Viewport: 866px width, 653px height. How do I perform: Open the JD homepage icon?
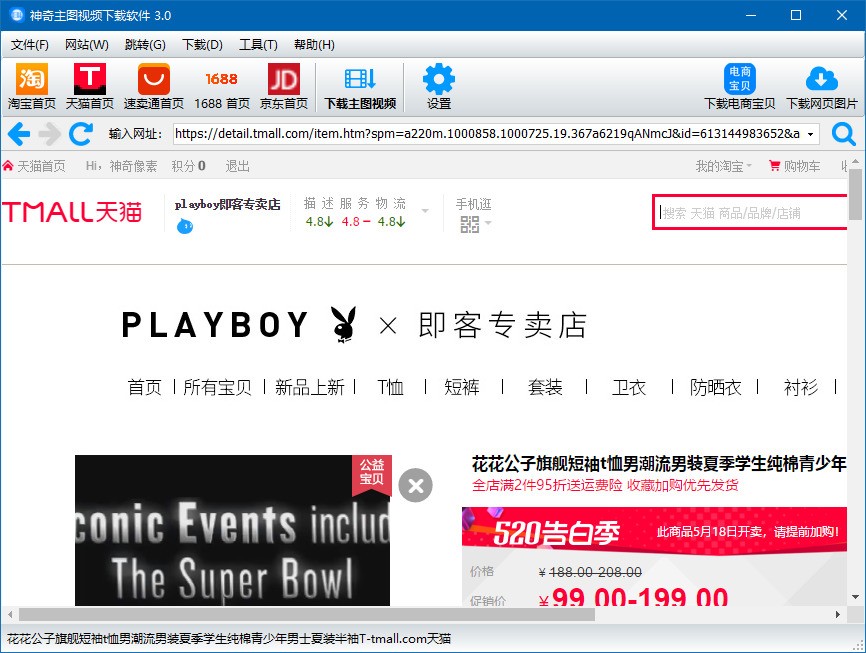(x=283, y=80)
